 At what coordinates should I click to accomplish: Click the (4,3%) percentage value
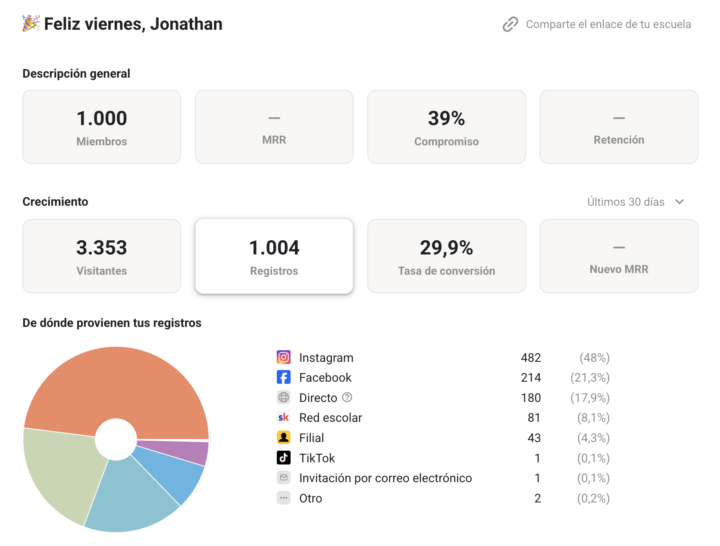pos(593,438)
